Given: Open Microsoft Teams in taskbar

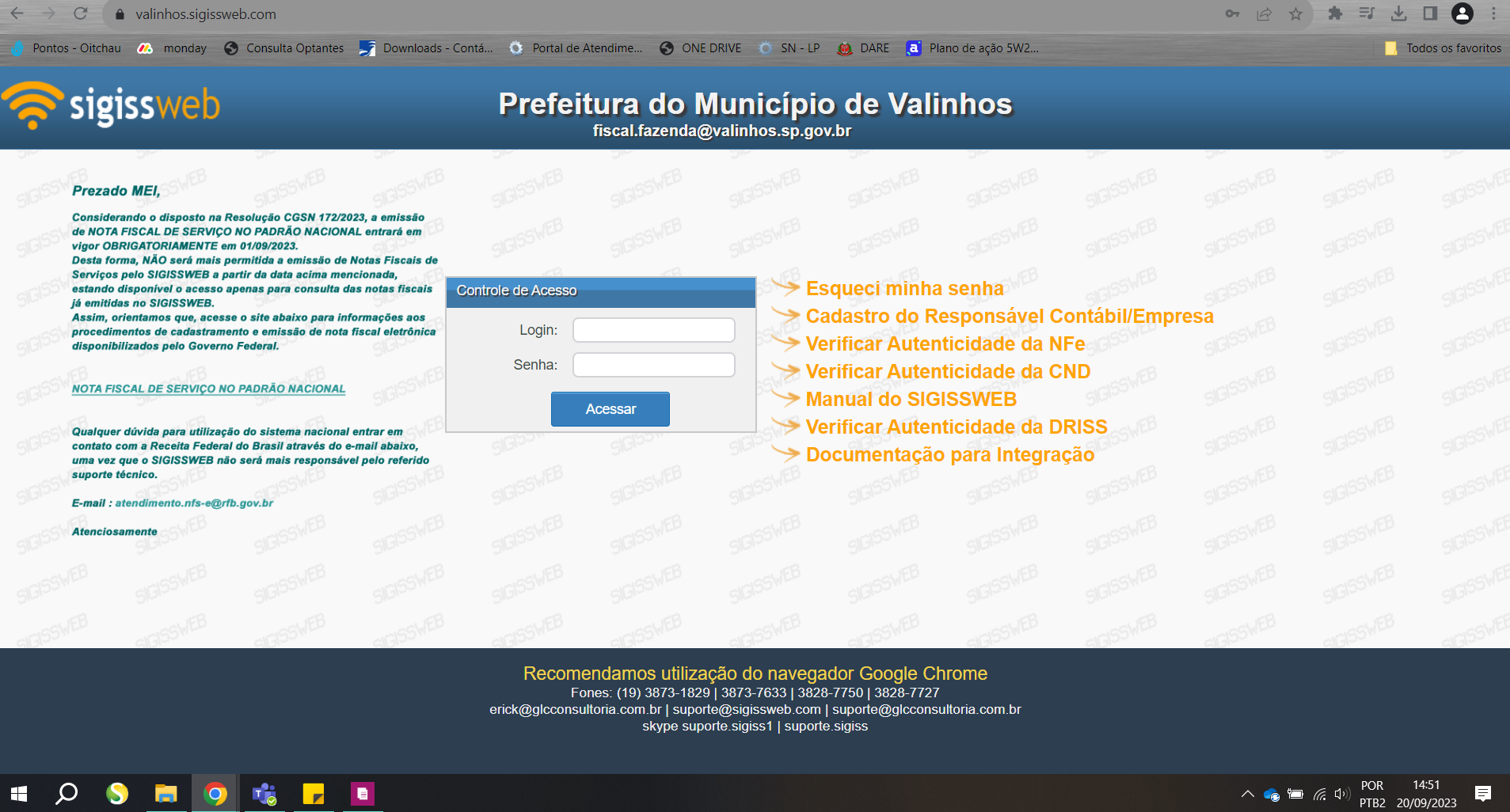Looking at the screenshot, I should 264,793.
